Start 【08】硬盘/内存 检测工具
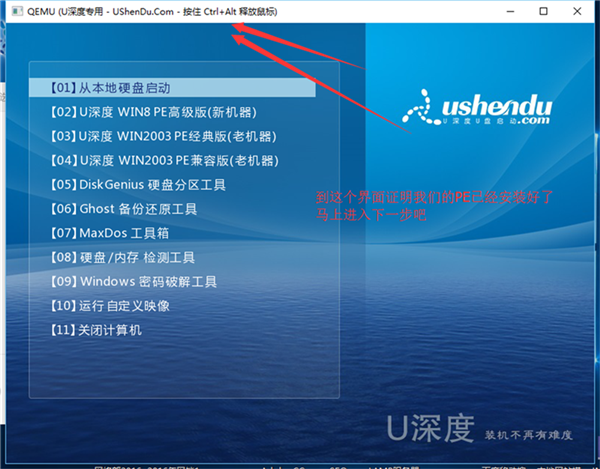Viewport: 600px width, 469px height. [122, 257]
